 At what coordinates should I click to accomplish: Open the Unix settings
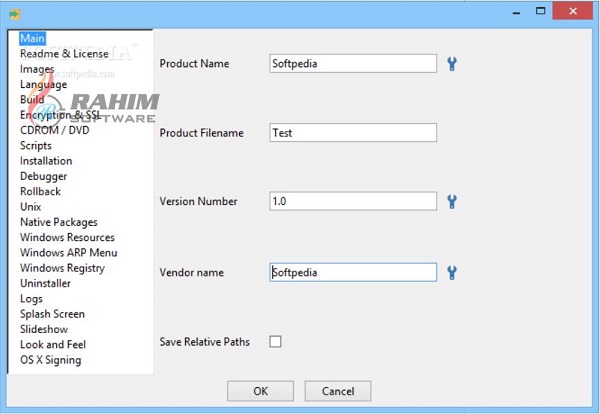point(31,207)
